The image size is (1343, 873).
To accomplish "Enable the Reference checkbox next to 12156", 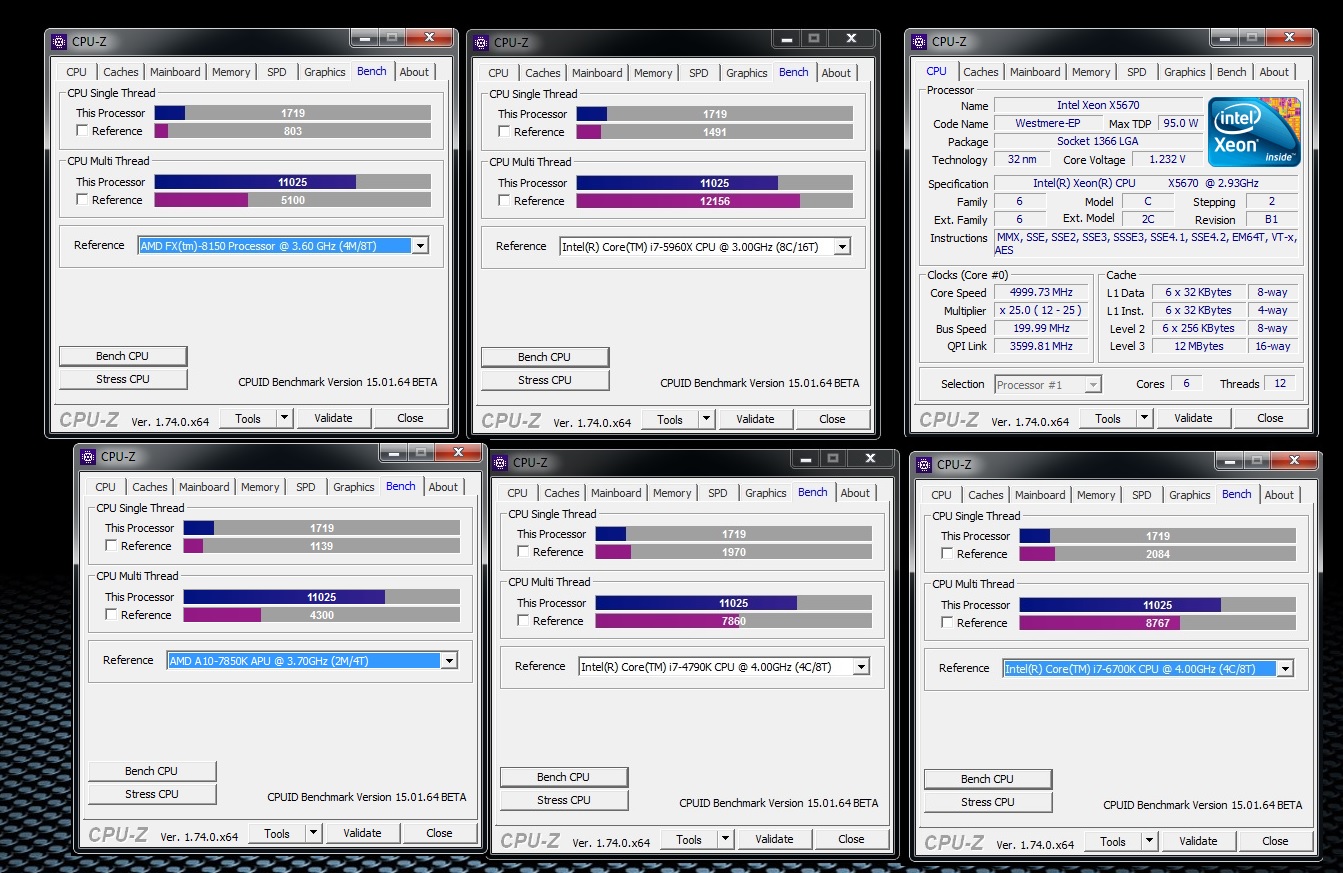I will [504, 201].
